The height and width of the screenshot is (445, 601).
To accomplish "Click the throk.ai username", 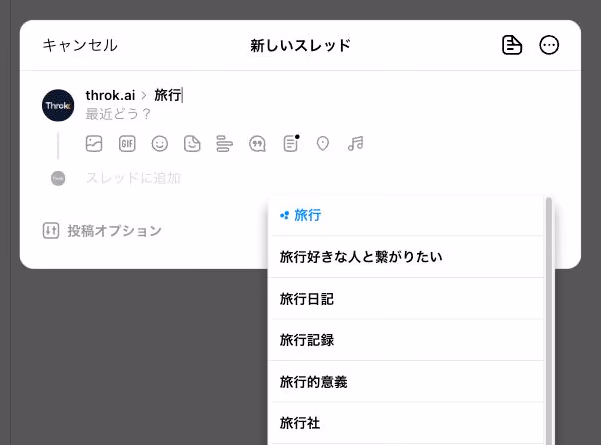I will click(110, 95).
